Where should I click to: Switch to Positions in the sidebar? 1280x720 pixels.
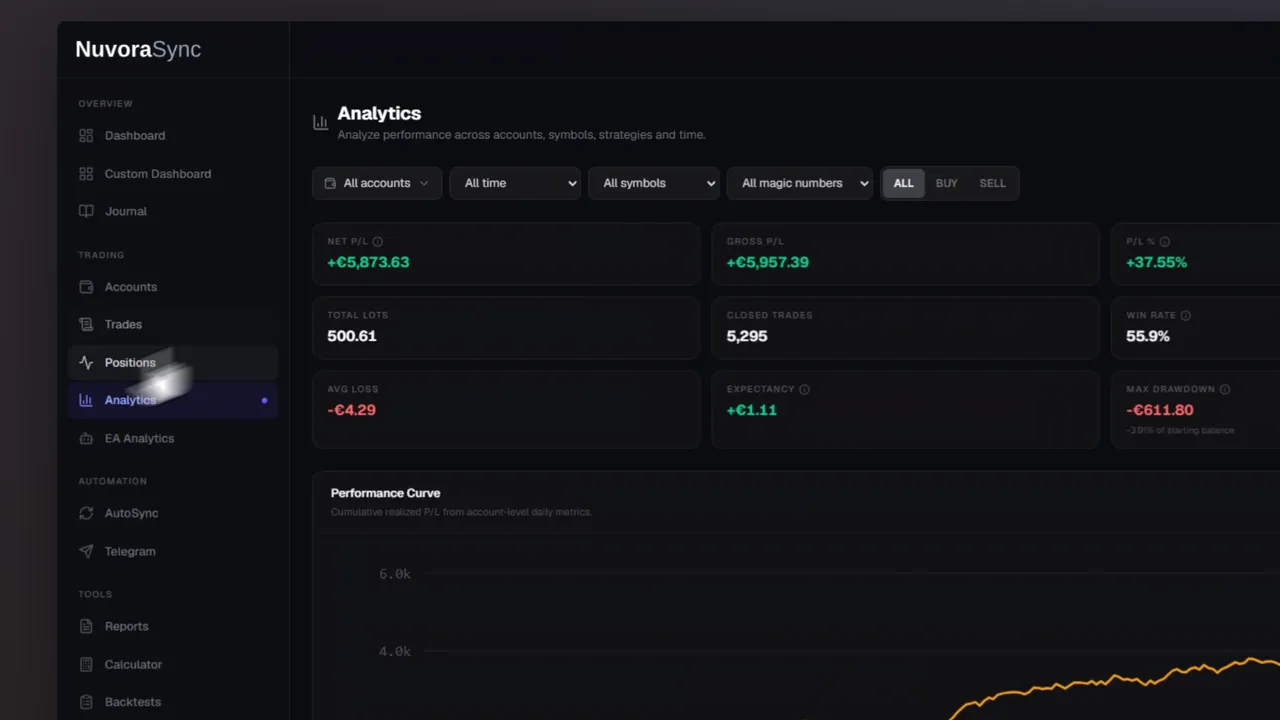172,362
